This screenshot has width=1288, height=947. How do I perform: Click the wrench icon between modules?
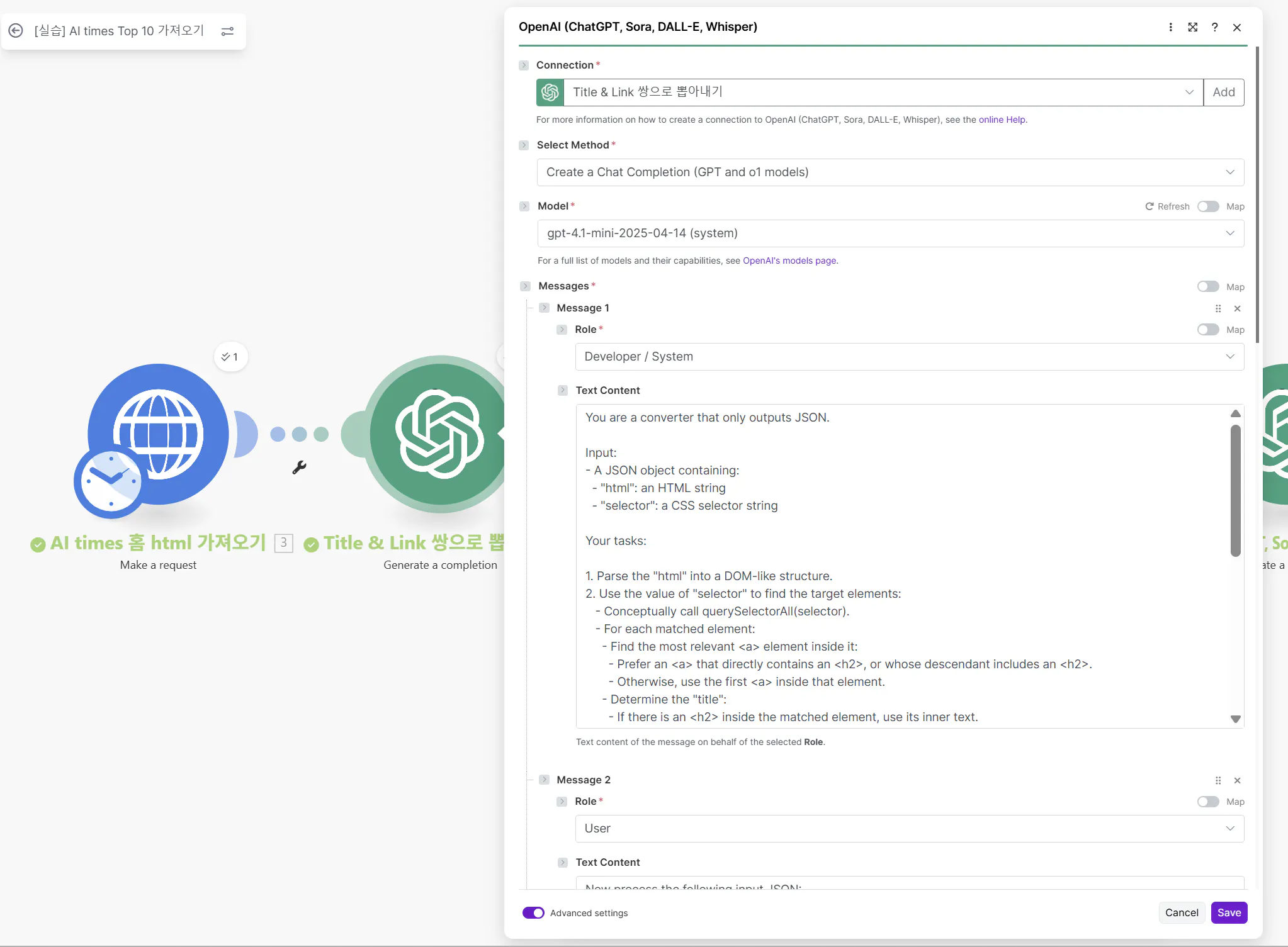299,468
